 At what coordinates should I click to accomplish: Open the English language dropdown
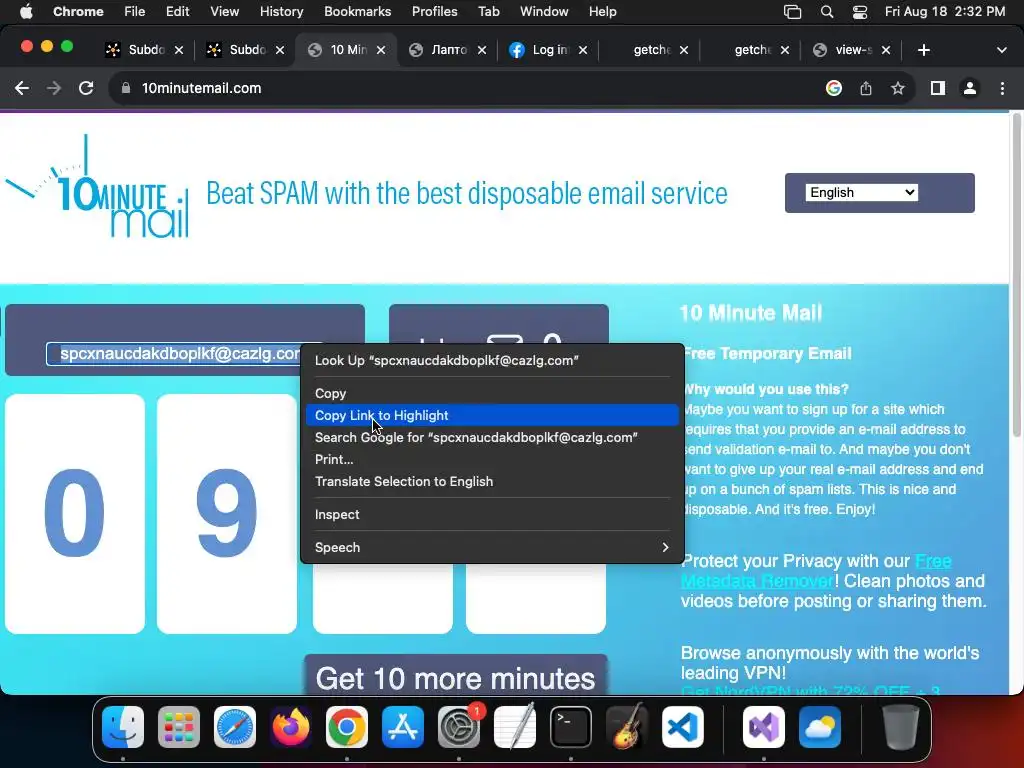(x=861, y=193)
